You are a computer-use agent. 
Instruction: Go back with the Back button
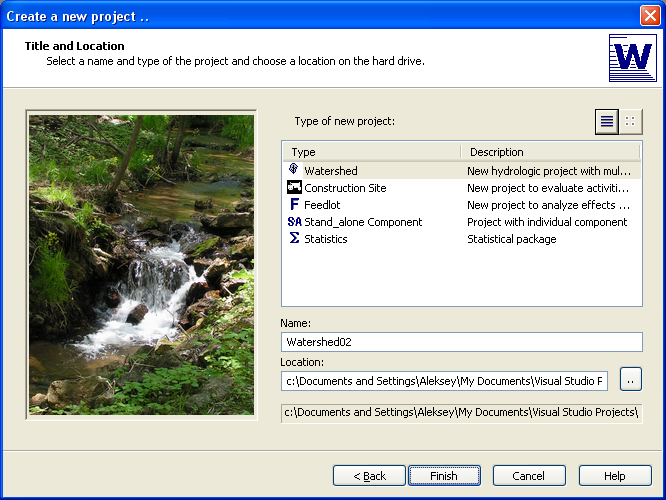pos(370,476)
